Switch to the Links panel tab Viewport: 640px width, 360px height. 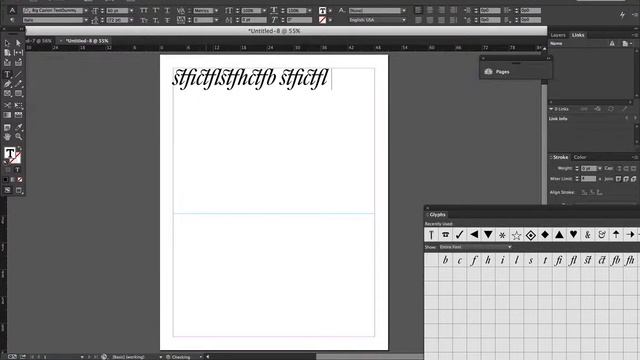[x=578, y=35]
